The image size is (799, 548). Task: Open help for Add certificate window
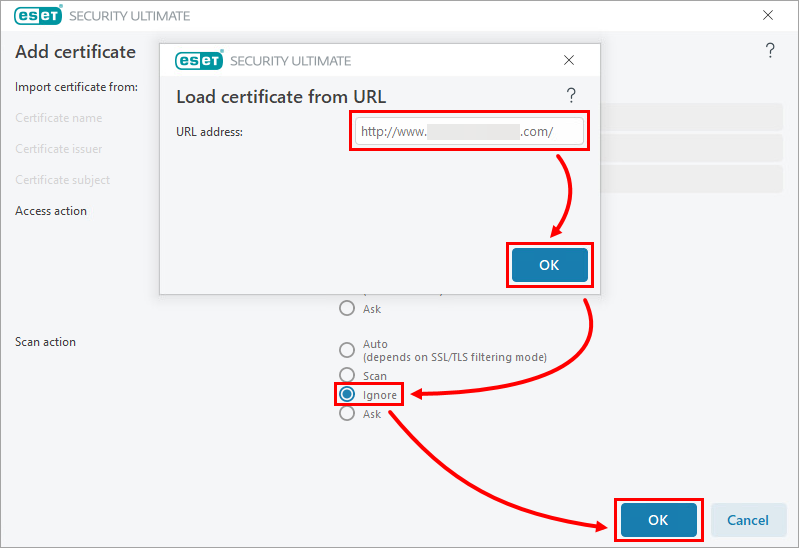[770, 51]
